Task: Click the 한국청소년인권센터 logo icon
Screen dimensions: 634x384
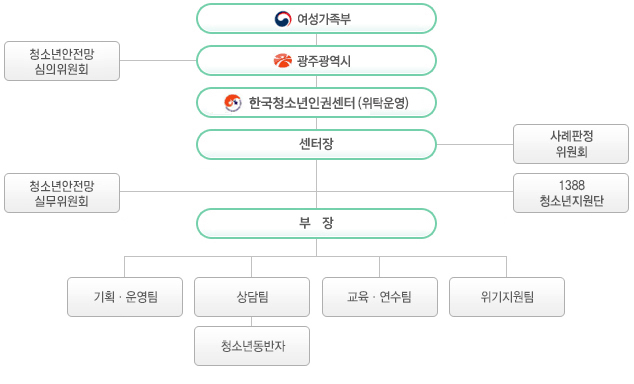Action: point(233,103)
